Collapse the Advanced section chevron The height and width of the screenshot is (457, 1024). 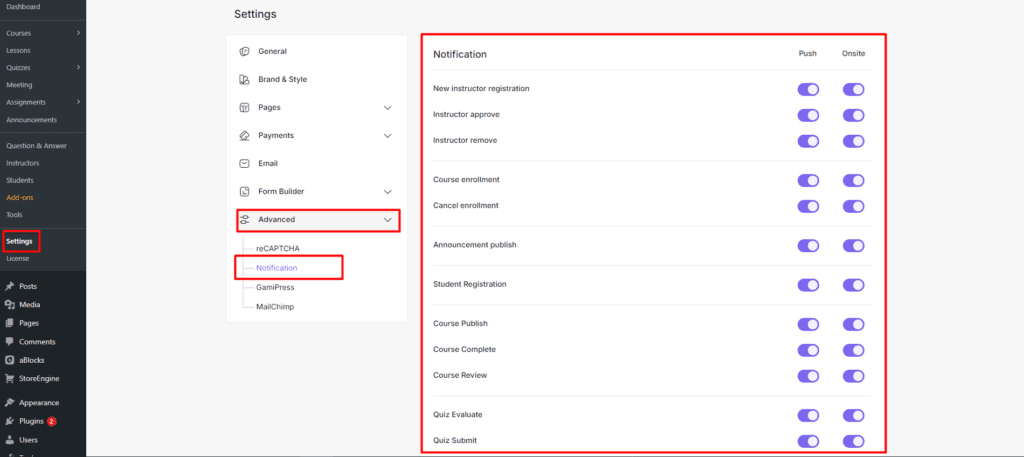387,220
